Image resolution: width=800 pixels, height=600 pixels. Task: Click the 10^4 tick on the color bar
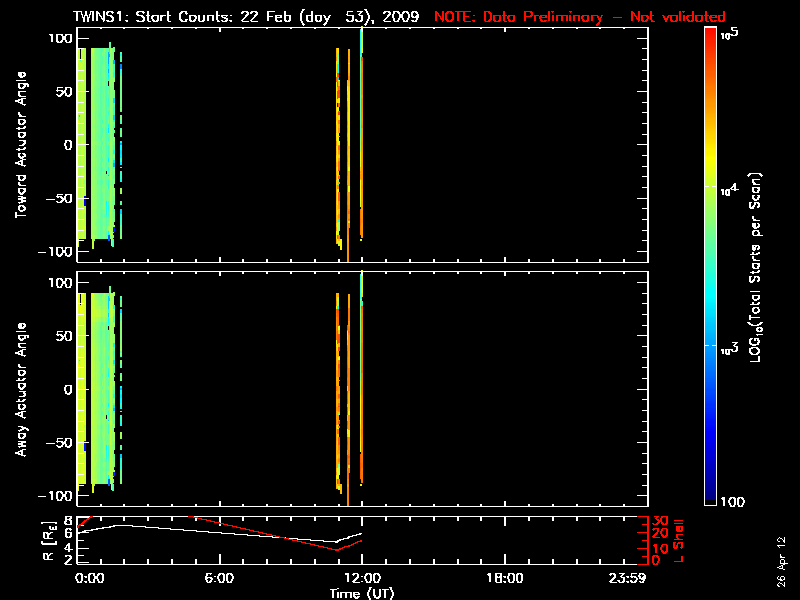730,189
